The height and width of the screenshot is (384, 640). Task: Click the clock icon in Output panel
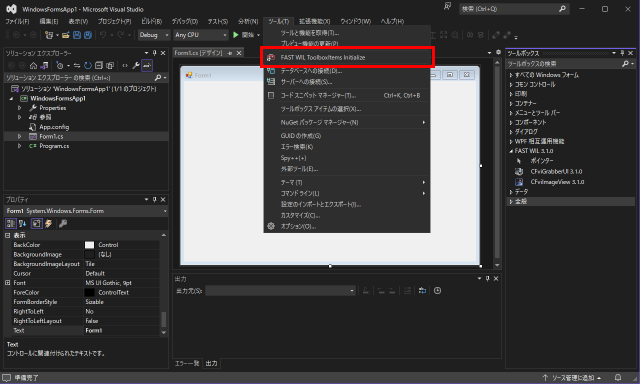(438, 291)
